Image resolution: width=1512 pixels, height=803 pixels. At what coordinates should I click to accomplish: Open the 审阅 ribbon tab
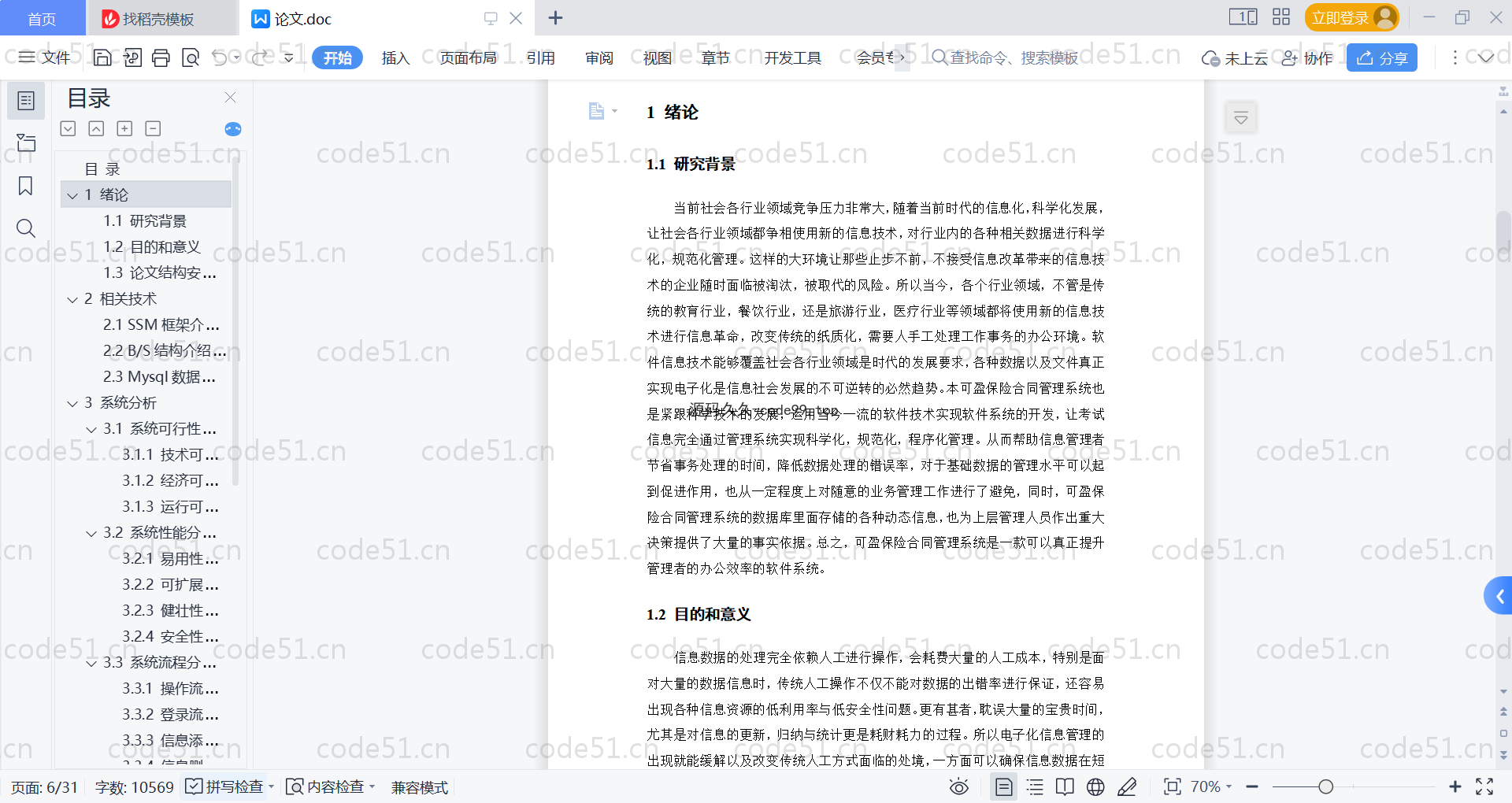[599, 57]
